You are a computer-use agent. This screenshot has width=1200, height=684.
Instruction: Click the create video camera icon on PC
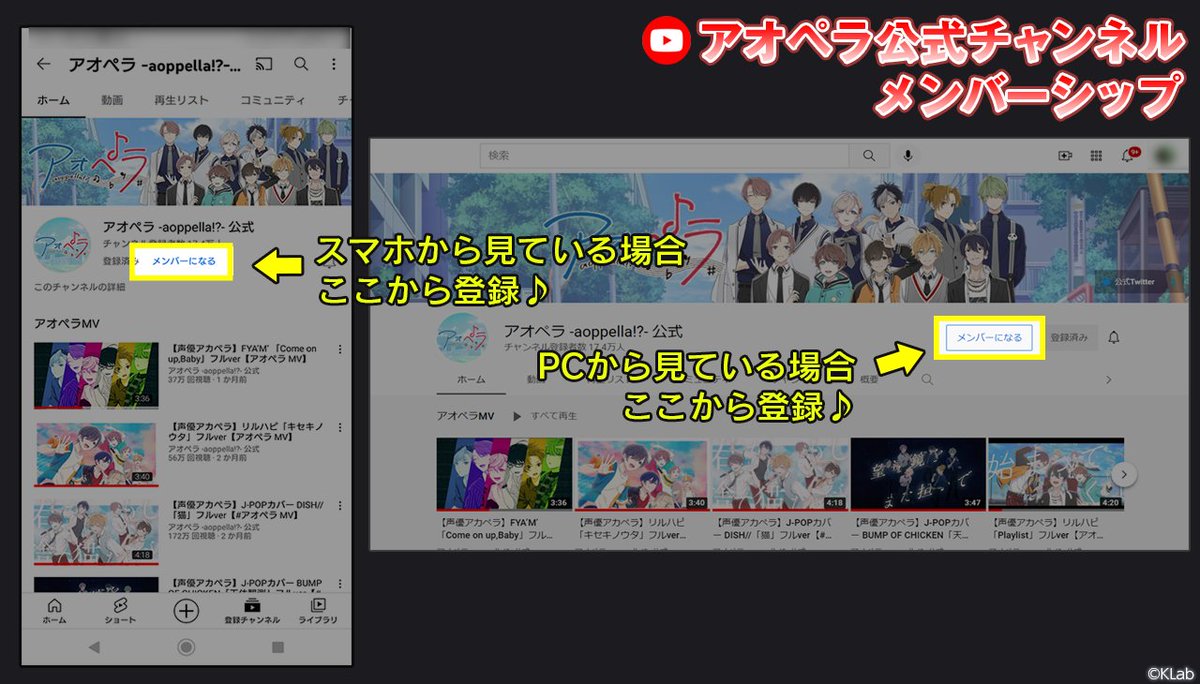tap(1065, 156)
